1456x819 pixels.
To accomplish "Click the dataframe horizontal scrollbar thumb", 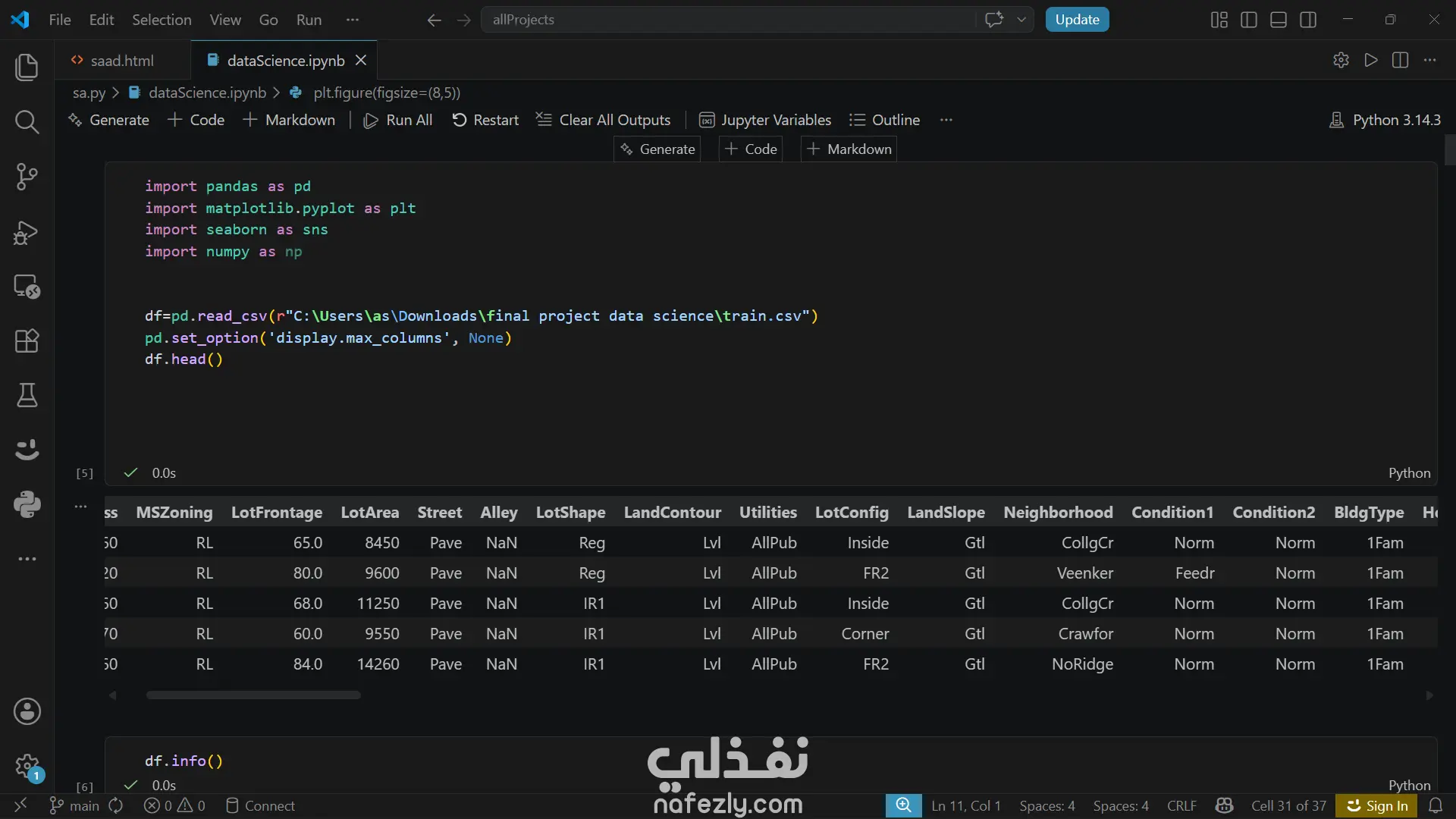I will (253, 695).
